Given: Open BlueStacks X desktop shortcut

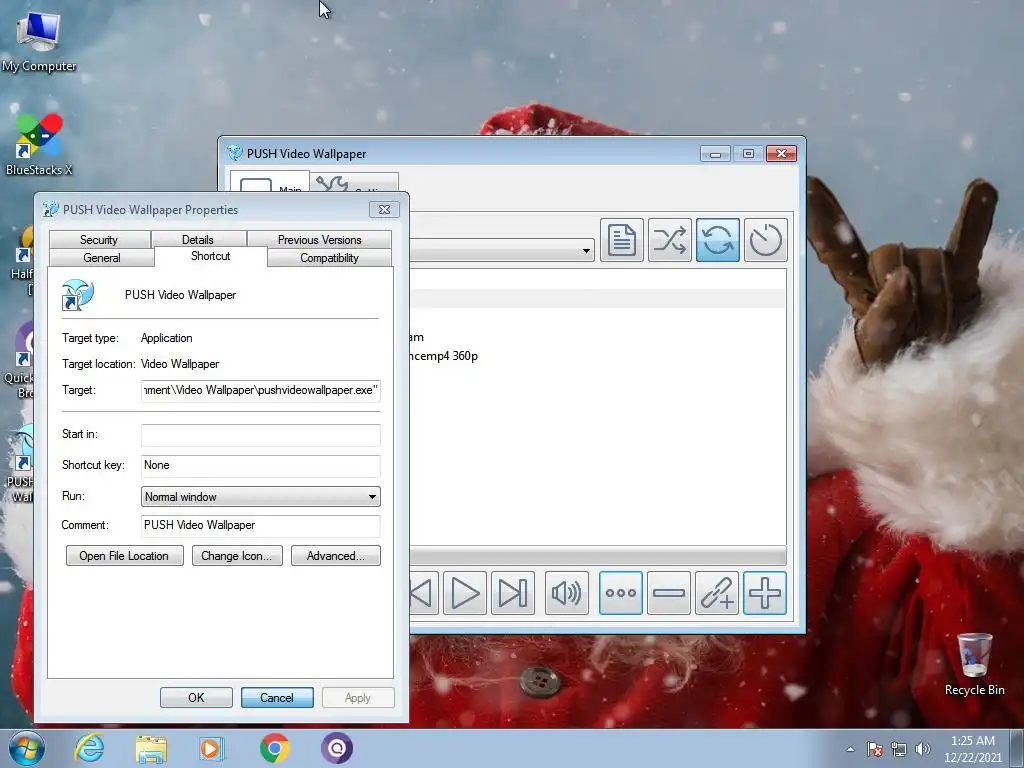Looking at the screenshot, I should pyautogui.click(x=39, y=145).
